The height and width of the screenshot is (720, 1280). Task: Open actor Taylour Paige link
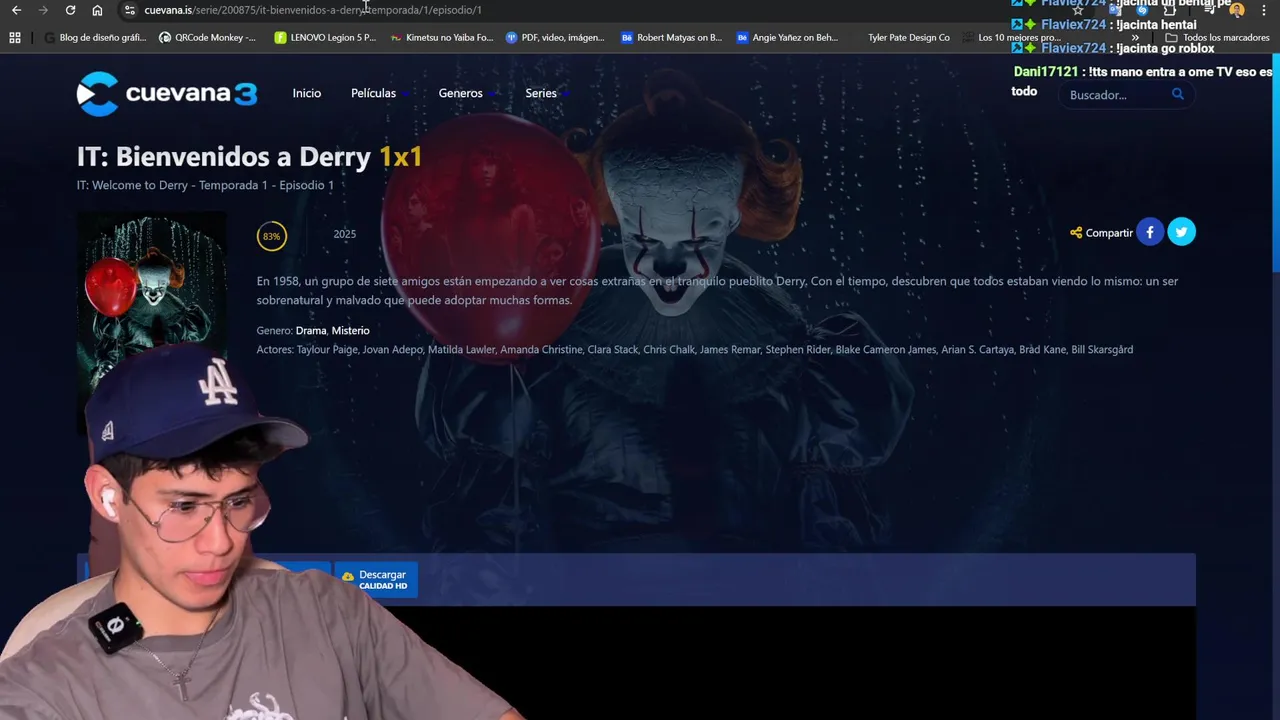pos(326,350)
